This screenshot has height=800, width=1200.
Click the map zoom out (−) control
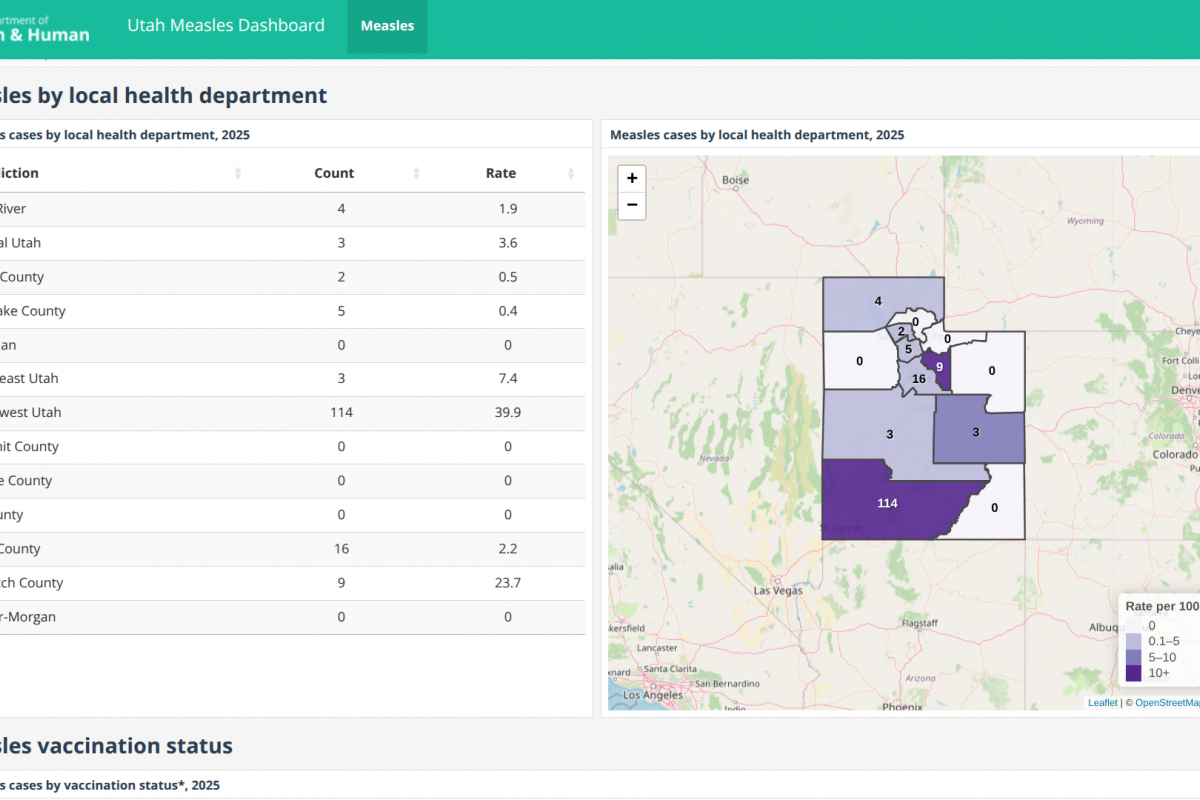(x=632, y=205)
